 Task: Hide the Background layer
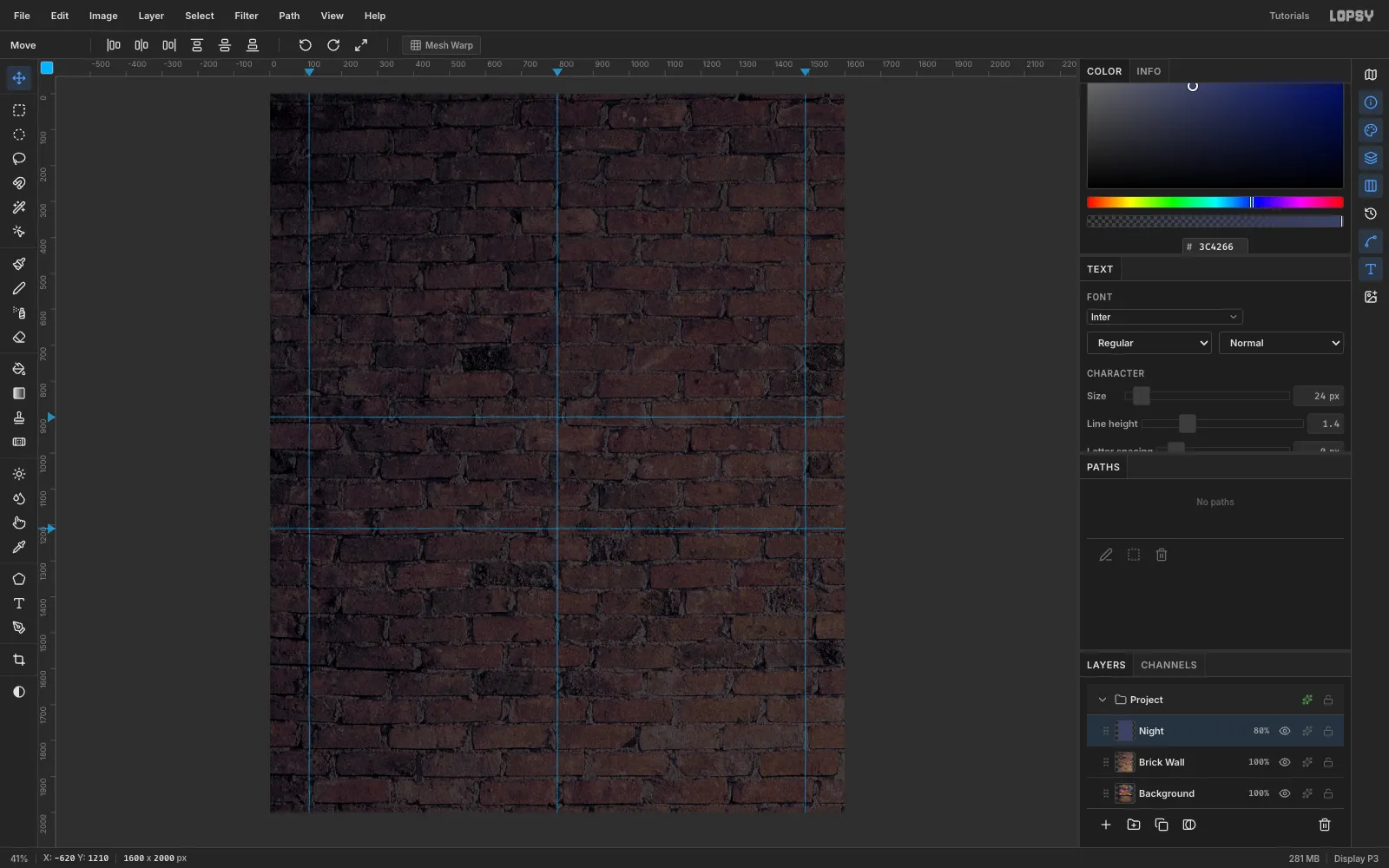coord(1285,793)
